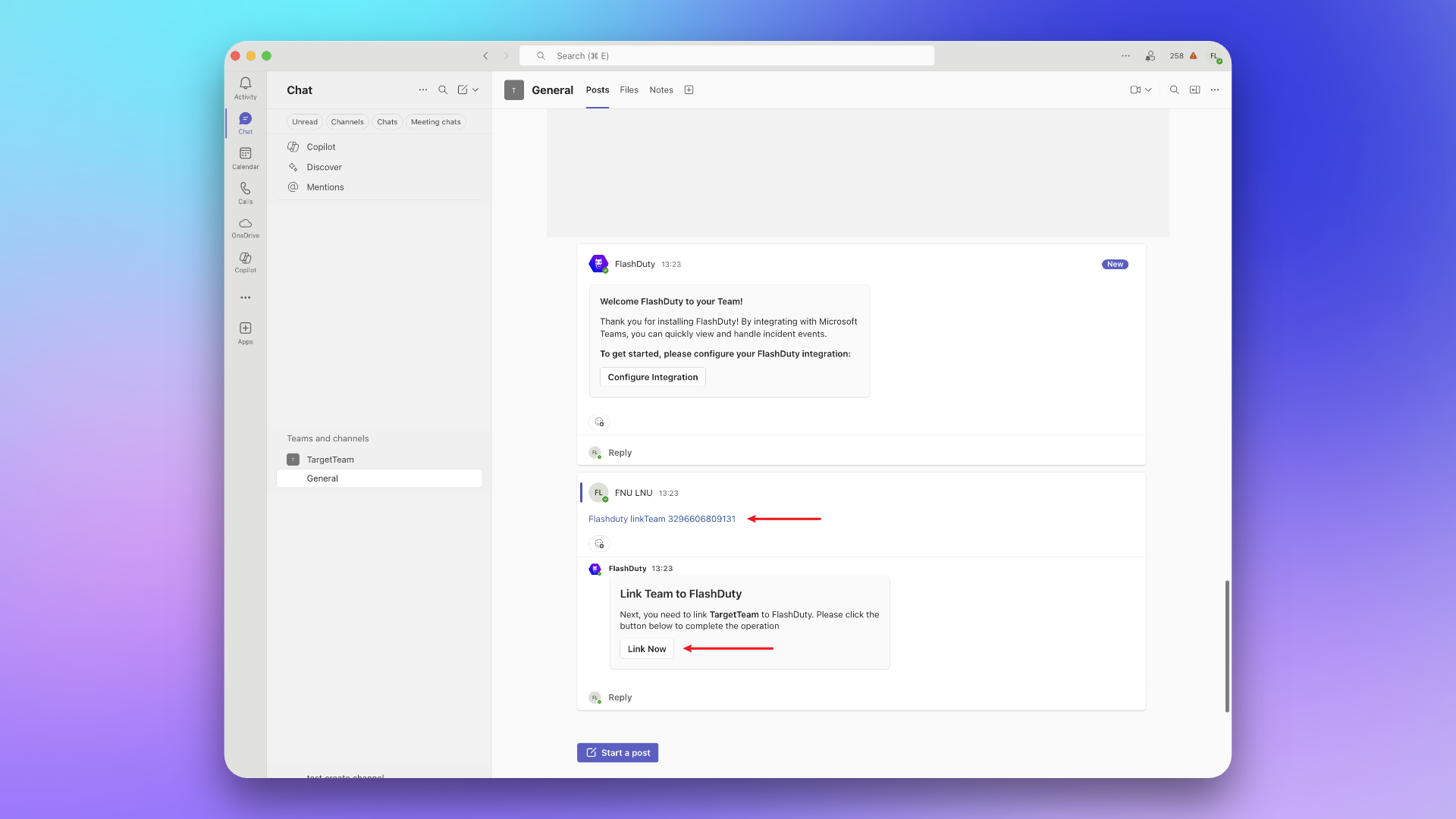
Task: Open the Apps plus icon
Action: (245, 328)
